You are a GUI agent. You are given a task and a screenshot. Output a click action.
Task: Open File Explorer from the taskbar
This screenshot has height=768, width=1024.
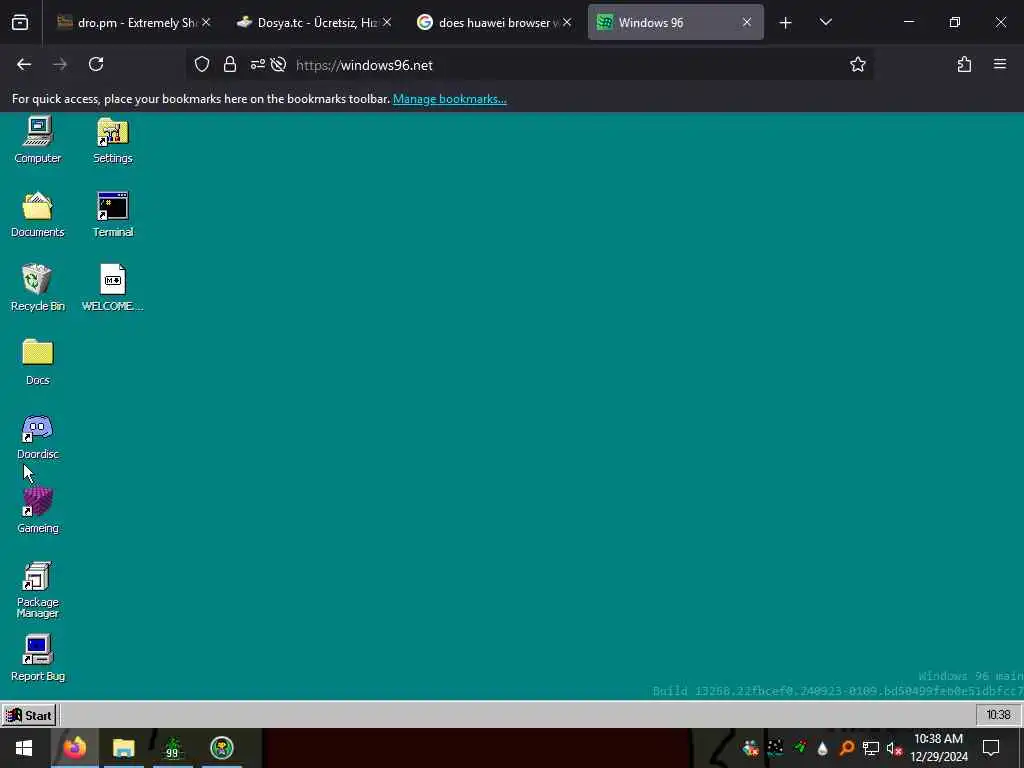tap(123, 748)
